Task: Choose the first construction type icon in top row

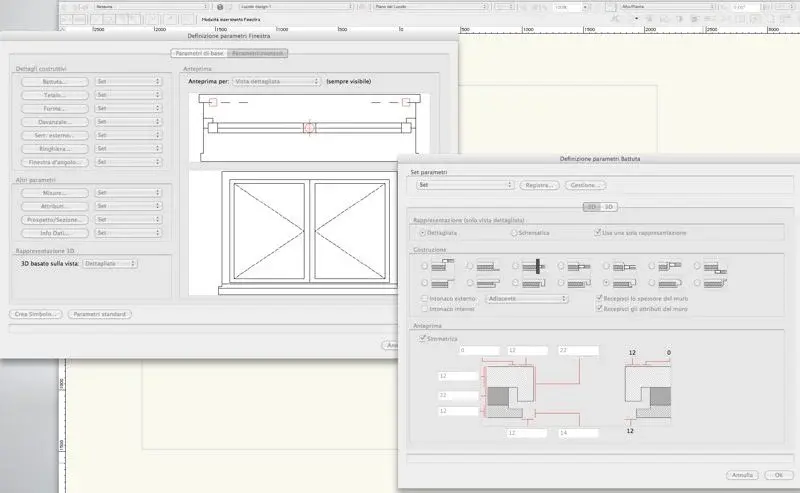Action: coord(440,266)
